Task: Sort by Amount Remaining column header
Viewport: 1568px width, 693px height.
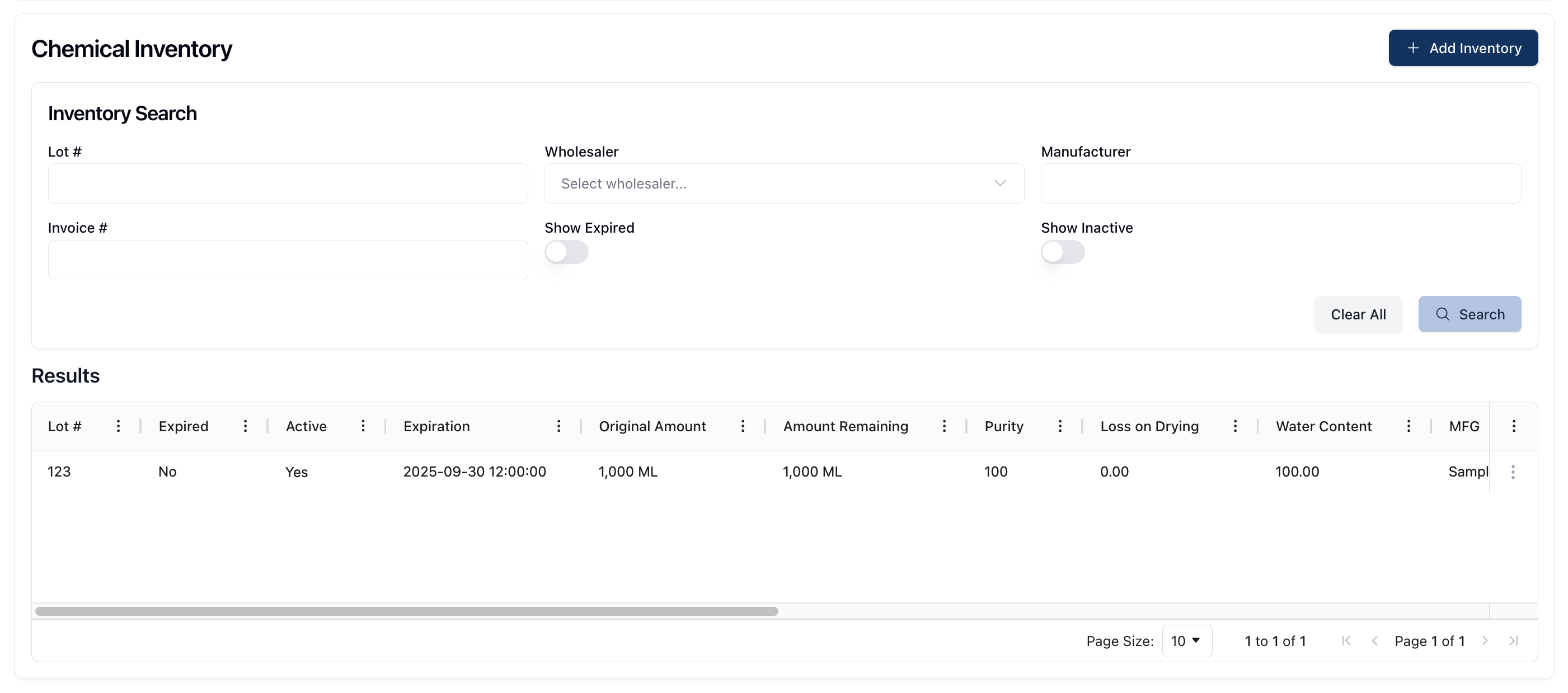Action: (846, 426)
